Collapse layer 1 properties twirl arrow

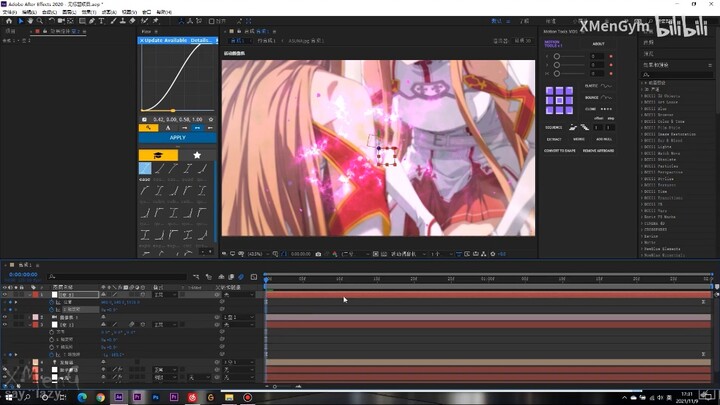pyautogui.click(x=30, y=295)
